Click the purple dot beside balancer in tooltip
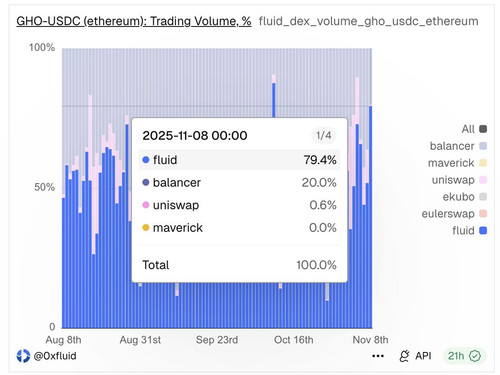The image size is (500, 375). pos(146,183)
